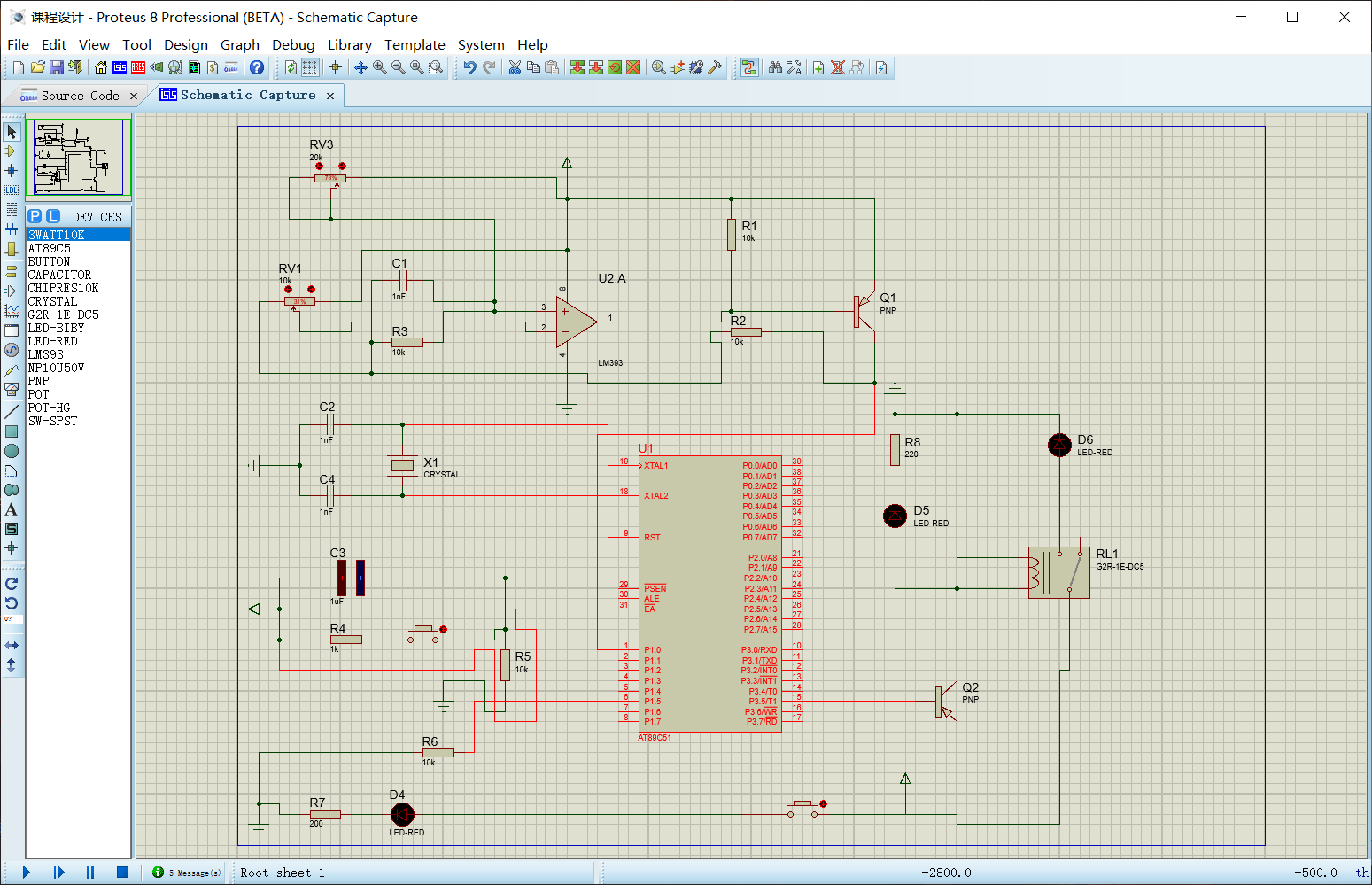Image resolution: width=1372 pixels, height=885 pixels.
Task: Stop simulation with the Stop button
Action: click(x=122, y=872)
